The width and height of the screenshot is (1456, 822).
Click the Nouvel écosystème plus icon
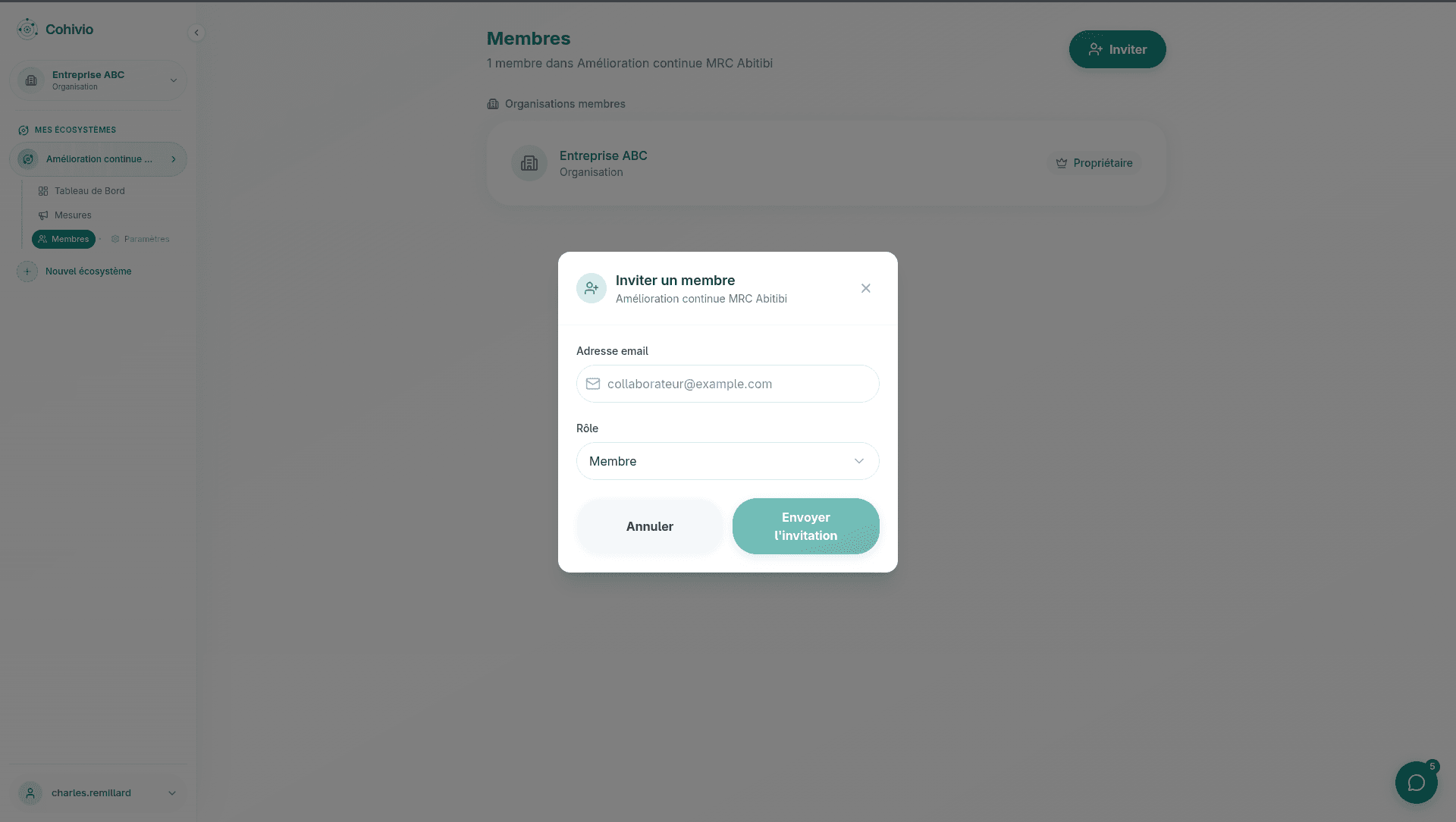pos(27,271)
